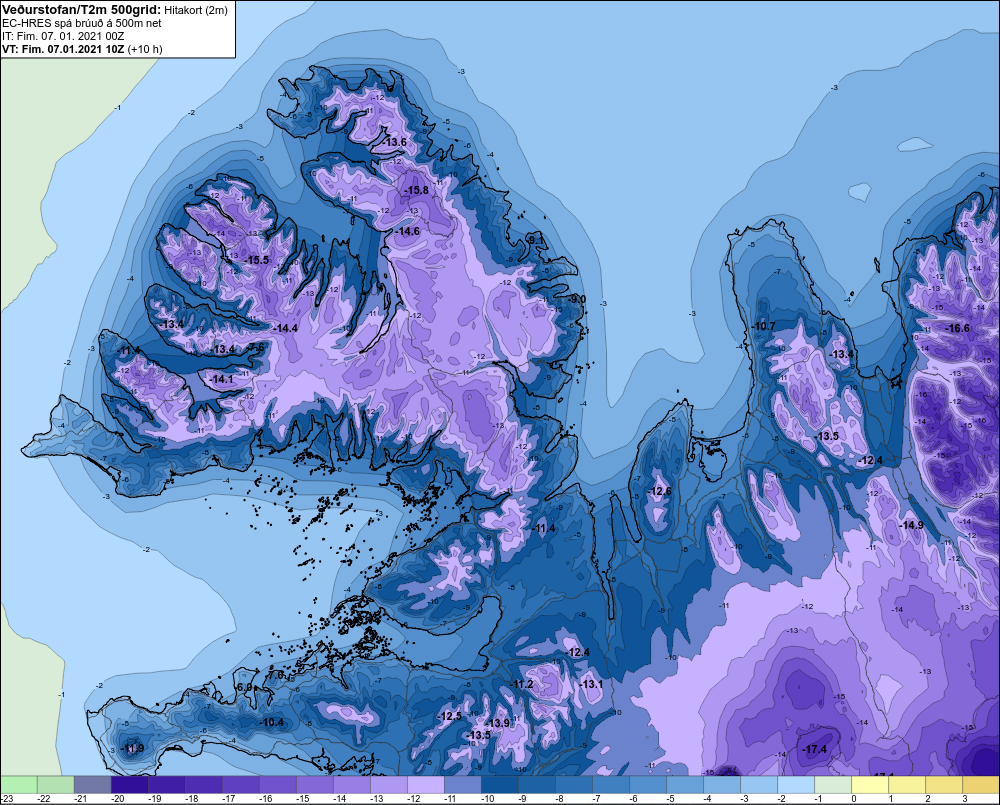
Task: Click the -10.4 temperature label
Action: [272, 722]
